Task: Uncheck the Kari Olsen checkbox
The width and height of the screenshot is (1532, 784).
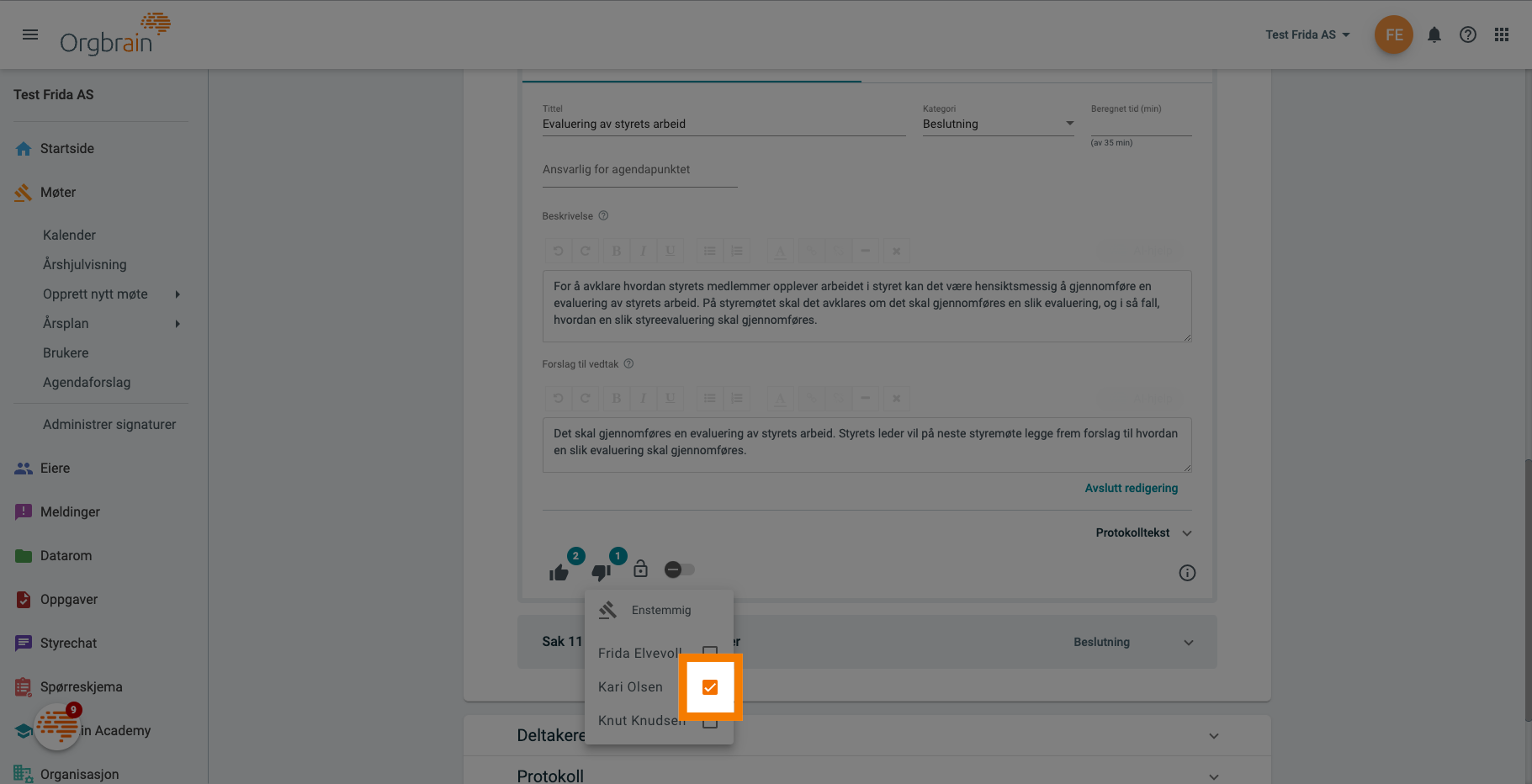Action: [x=710, y=687]
